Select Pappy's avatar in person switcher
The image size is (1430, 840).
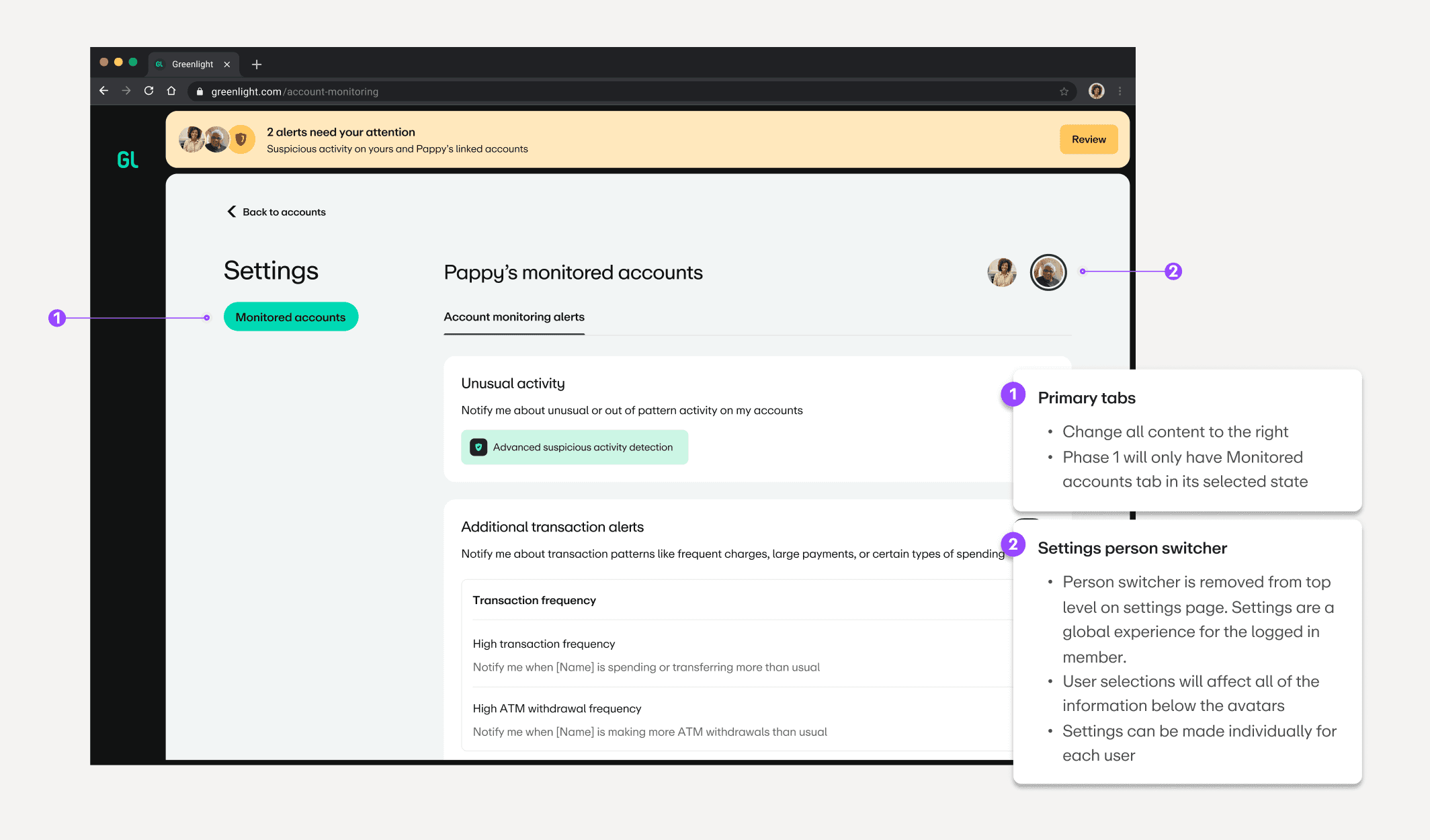coord(1048,272)
